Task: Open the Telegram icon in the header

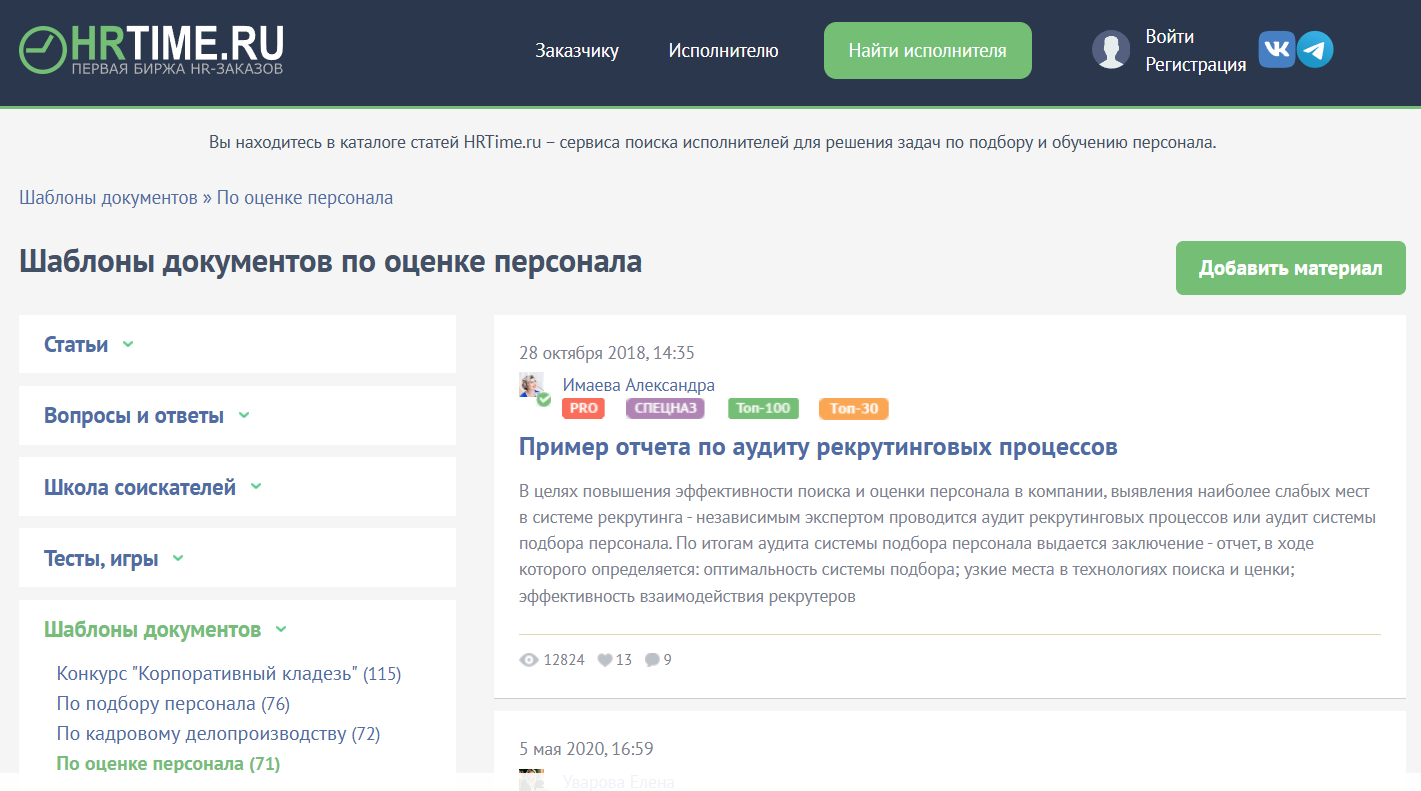Action: (x=1315, y=48)
